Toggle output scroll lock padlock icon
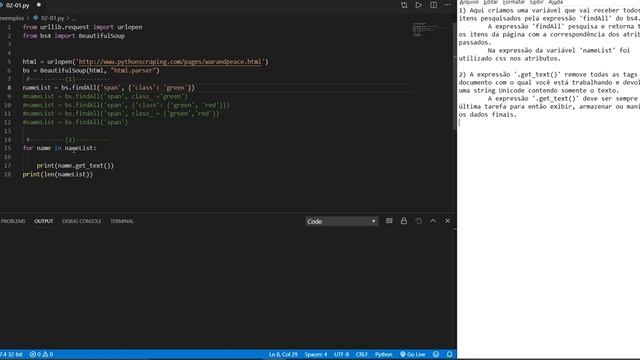Image resolution: width=640 pixels, height=360 pixels. tap(404, 221)
